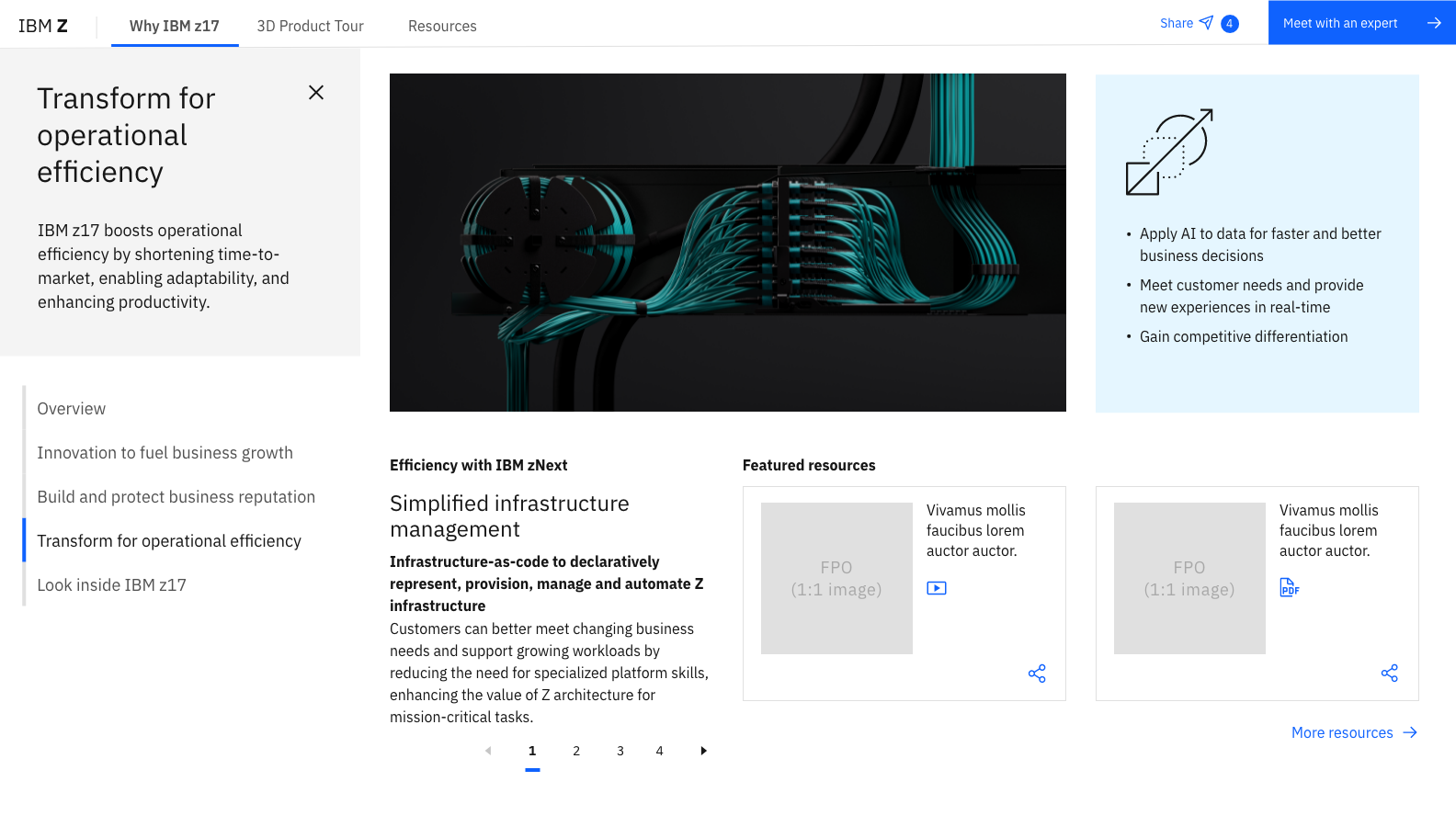1456x838 pixels.
Task: Select Overview in the side navigation
Action: [x=72, y=409]
